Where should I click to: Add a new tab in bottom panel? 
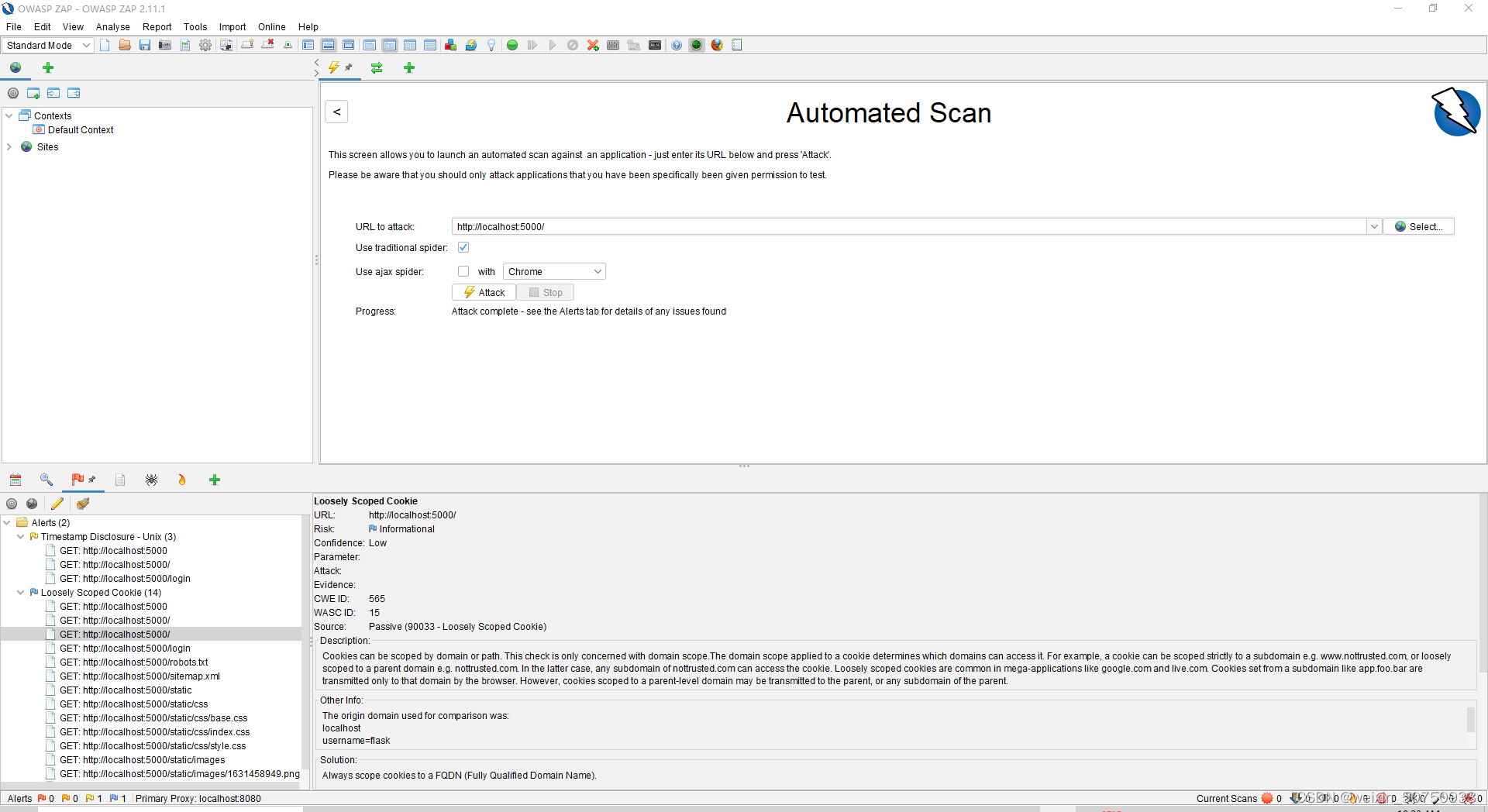point(215,480)
